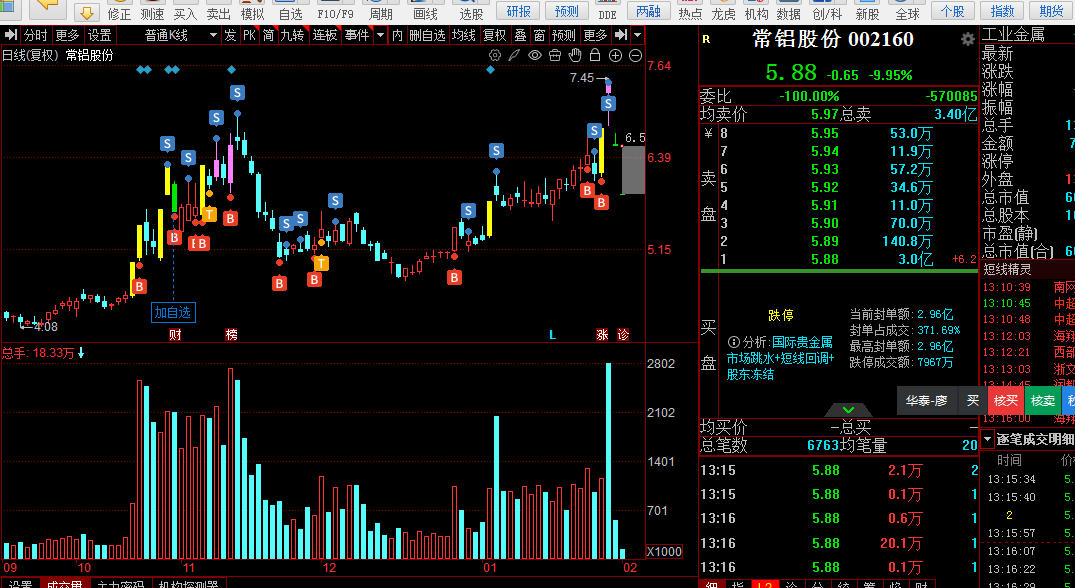Select the drawing pen icon above chart
Image resolution: width=1075 pixels, height=588 pixels.
coord(514,56)
